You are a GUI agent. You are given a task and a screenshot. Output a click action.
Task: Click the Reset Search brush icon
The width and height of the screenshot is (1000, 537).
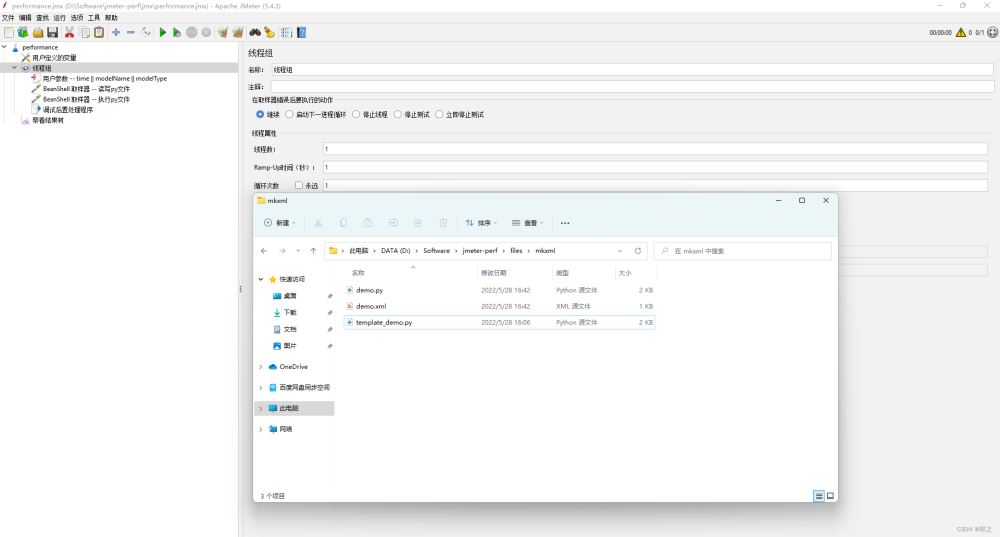[269, 33]
